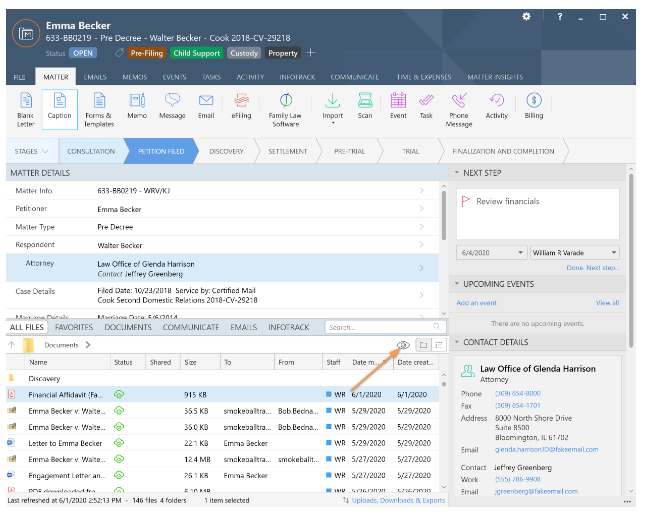Open the InfoTrack files tab

(289, 327)
